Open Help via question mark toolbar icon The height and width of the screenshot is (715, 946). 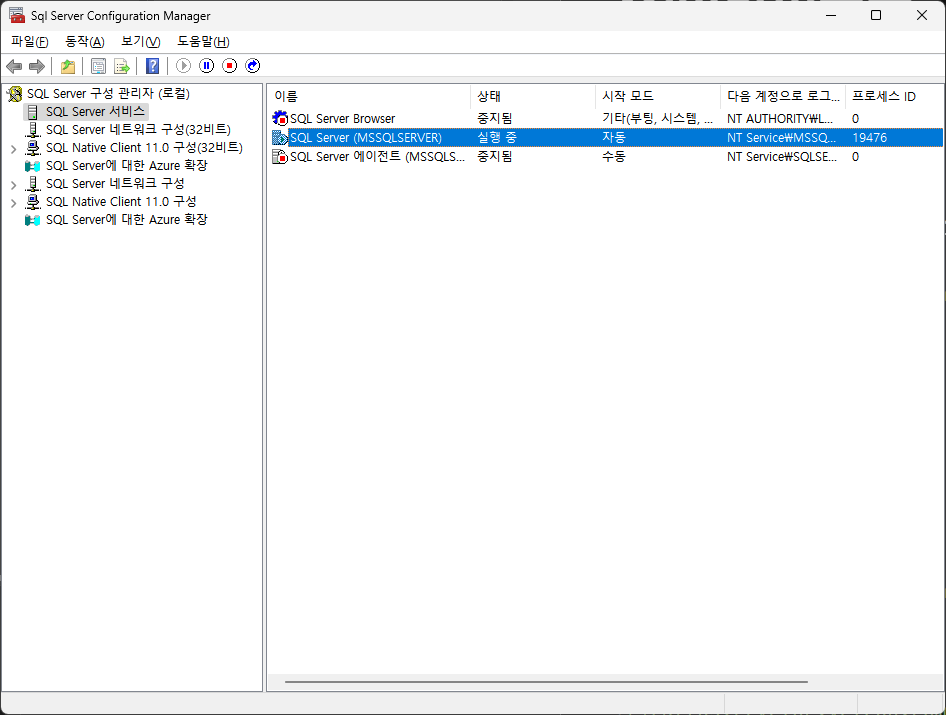(153, 66)
